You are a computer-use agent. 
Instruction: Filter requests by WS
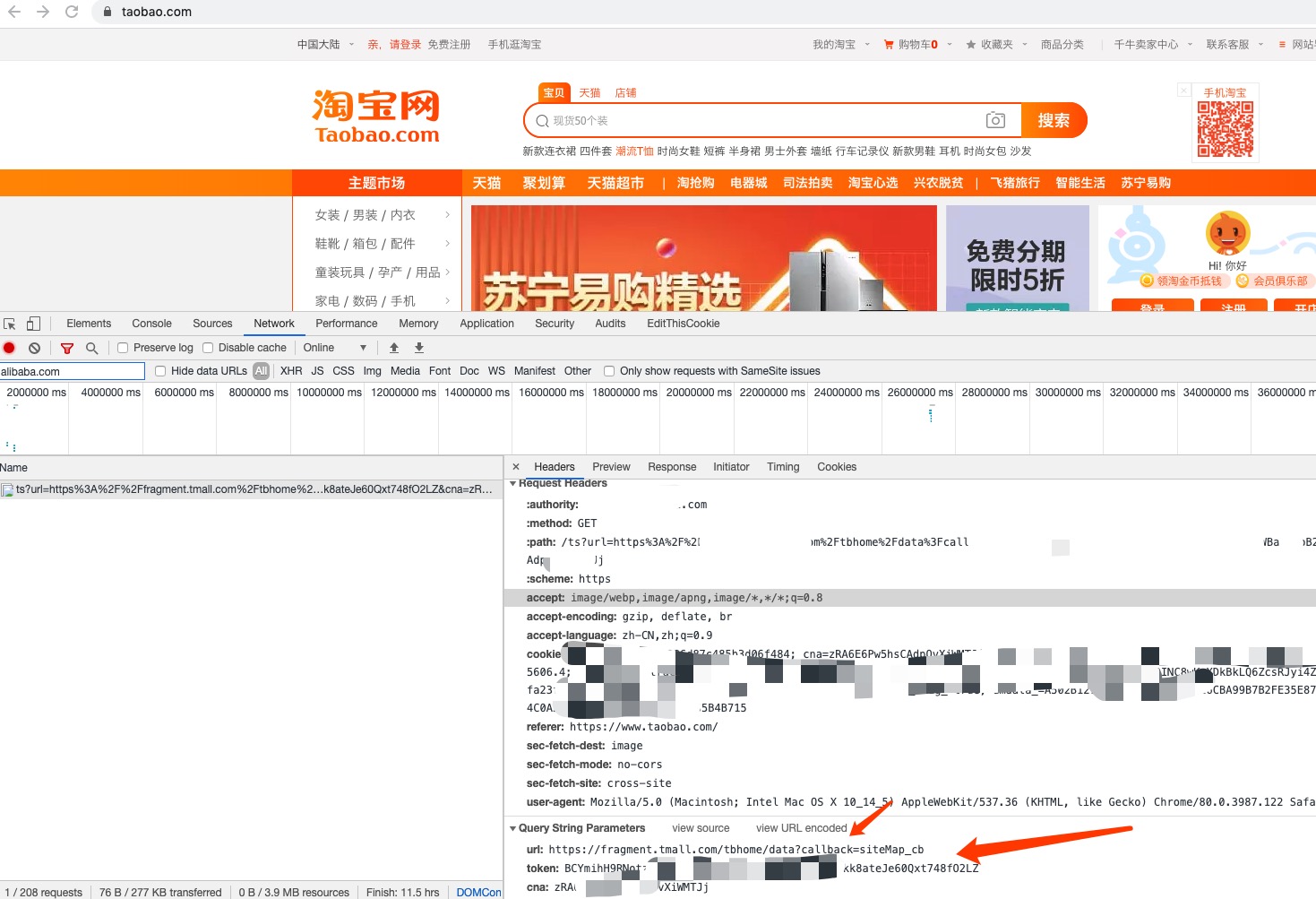point(496,371)
